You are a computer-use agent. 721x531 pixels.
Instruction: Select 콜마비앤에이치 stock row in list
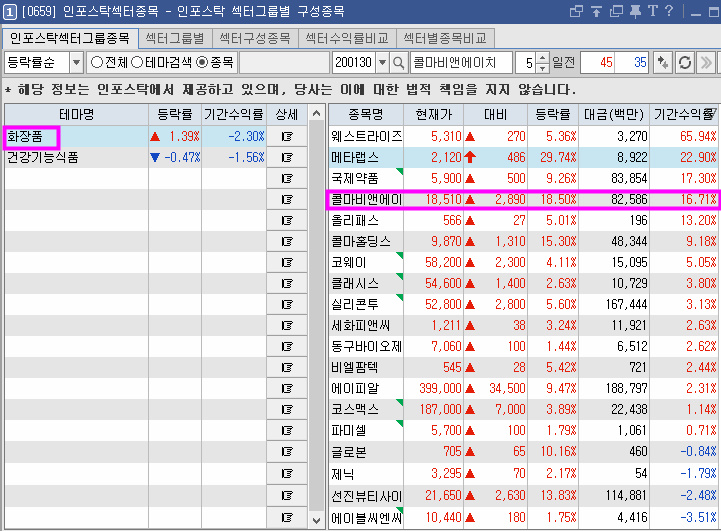pyautogui.click(x=523, y=200)
